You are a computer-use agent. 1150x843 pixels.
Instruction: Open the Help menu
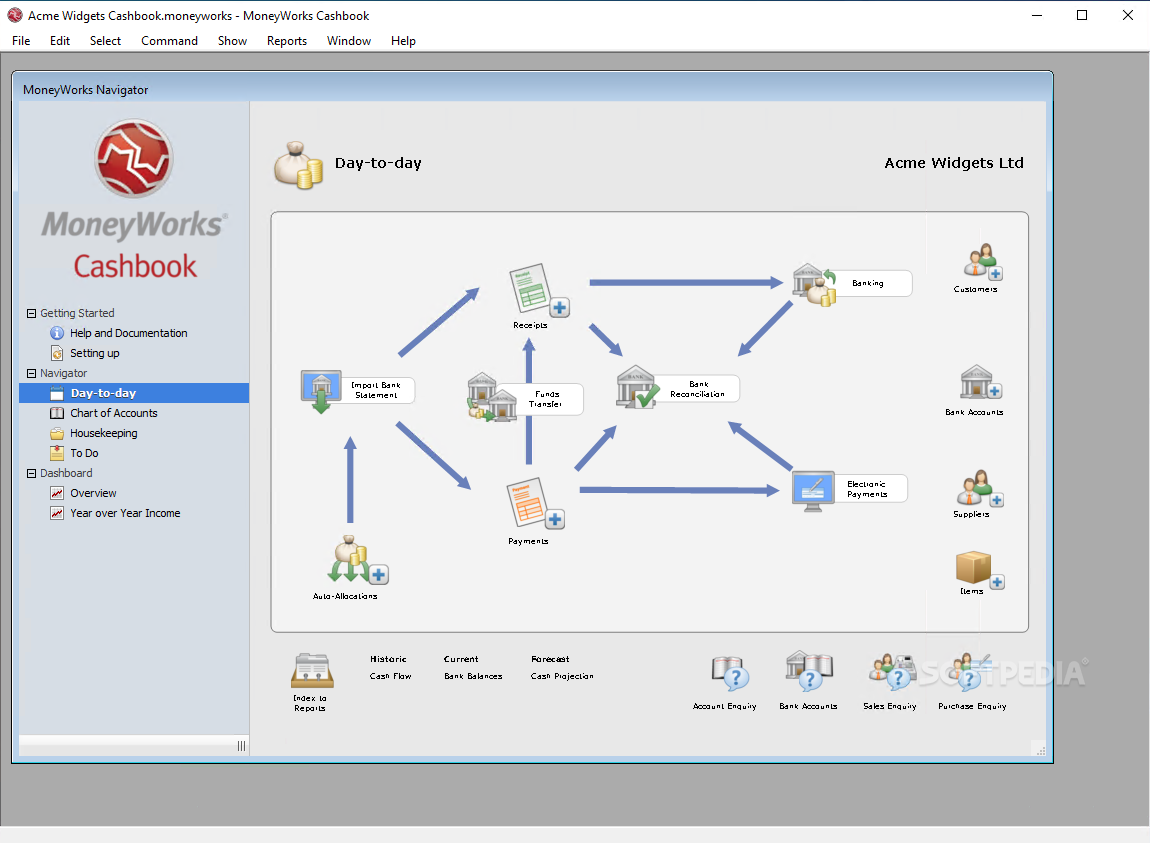(x=403, y=41)
